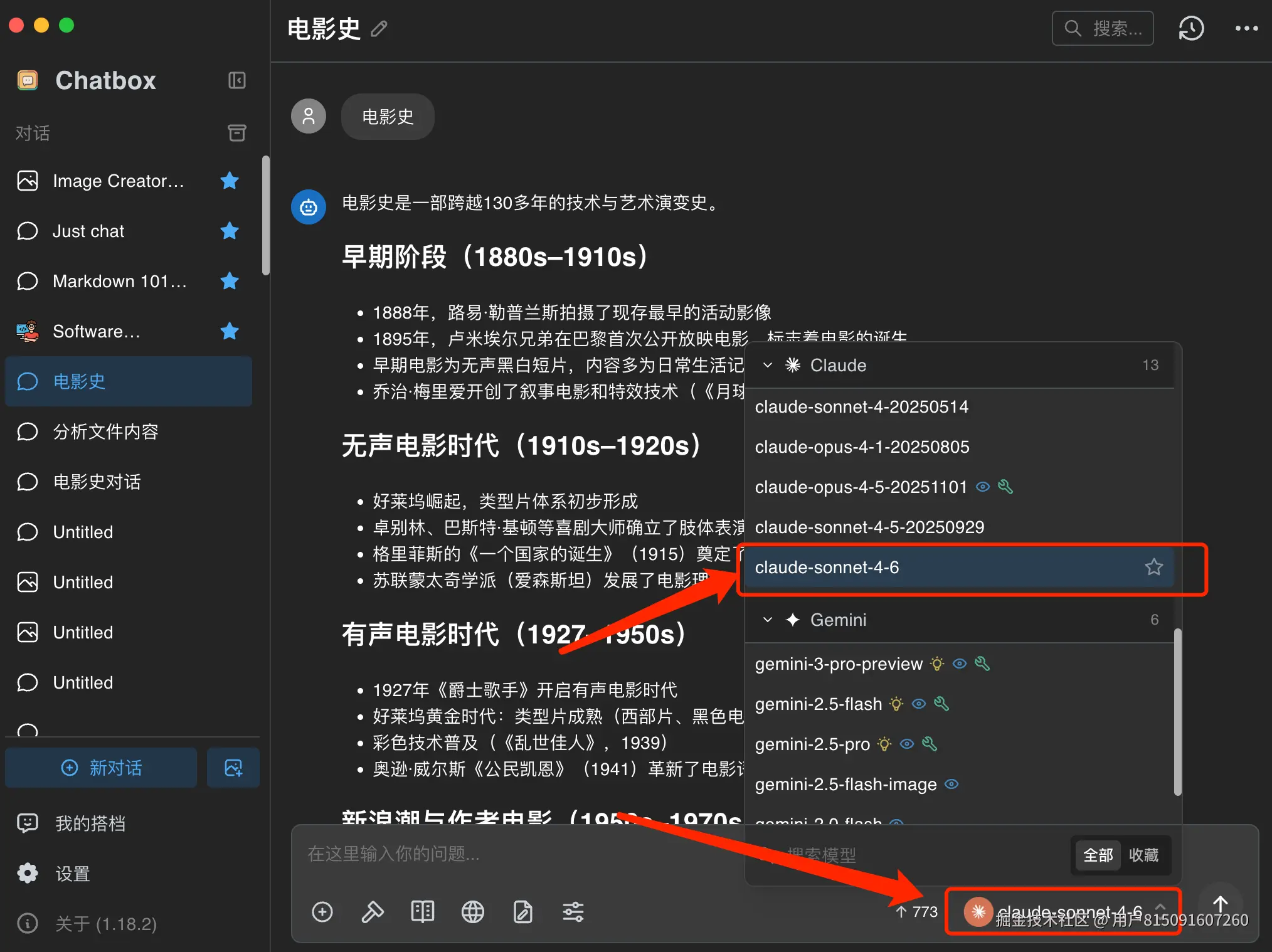The width and height of the screenshot is (1272, 952).
Task: Click the message input field
Action: (x=502, y=854)
